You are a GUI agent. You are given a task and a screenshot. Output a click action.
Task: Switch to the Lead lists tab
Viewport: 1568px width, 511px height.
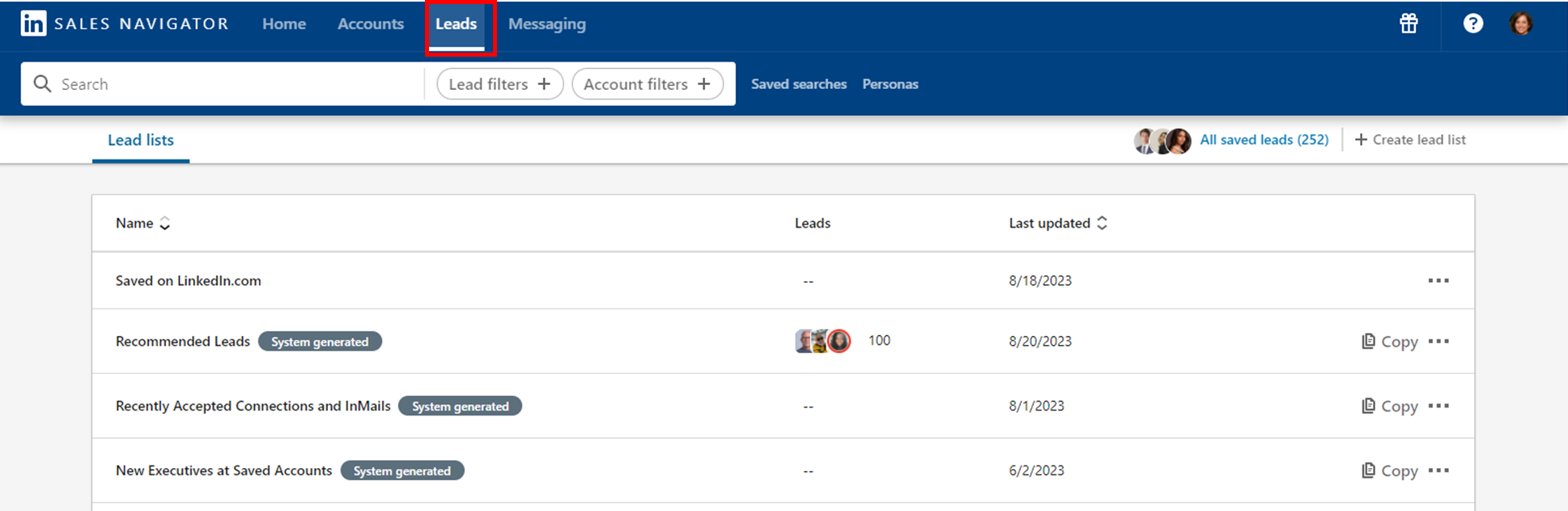click(141, 140)
